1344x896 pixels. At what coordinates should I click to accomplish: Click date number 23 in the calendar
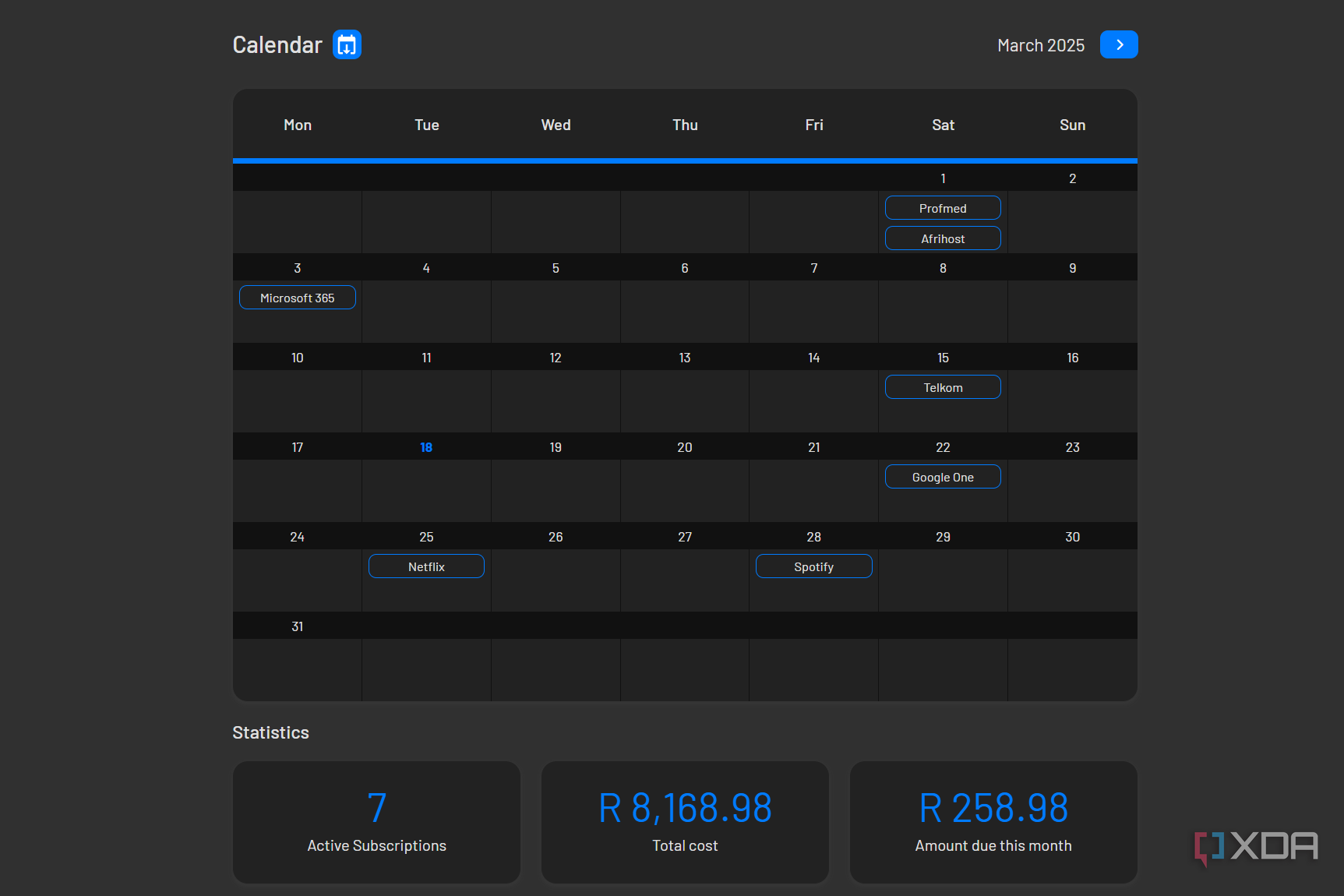(x=1073, y=447)
